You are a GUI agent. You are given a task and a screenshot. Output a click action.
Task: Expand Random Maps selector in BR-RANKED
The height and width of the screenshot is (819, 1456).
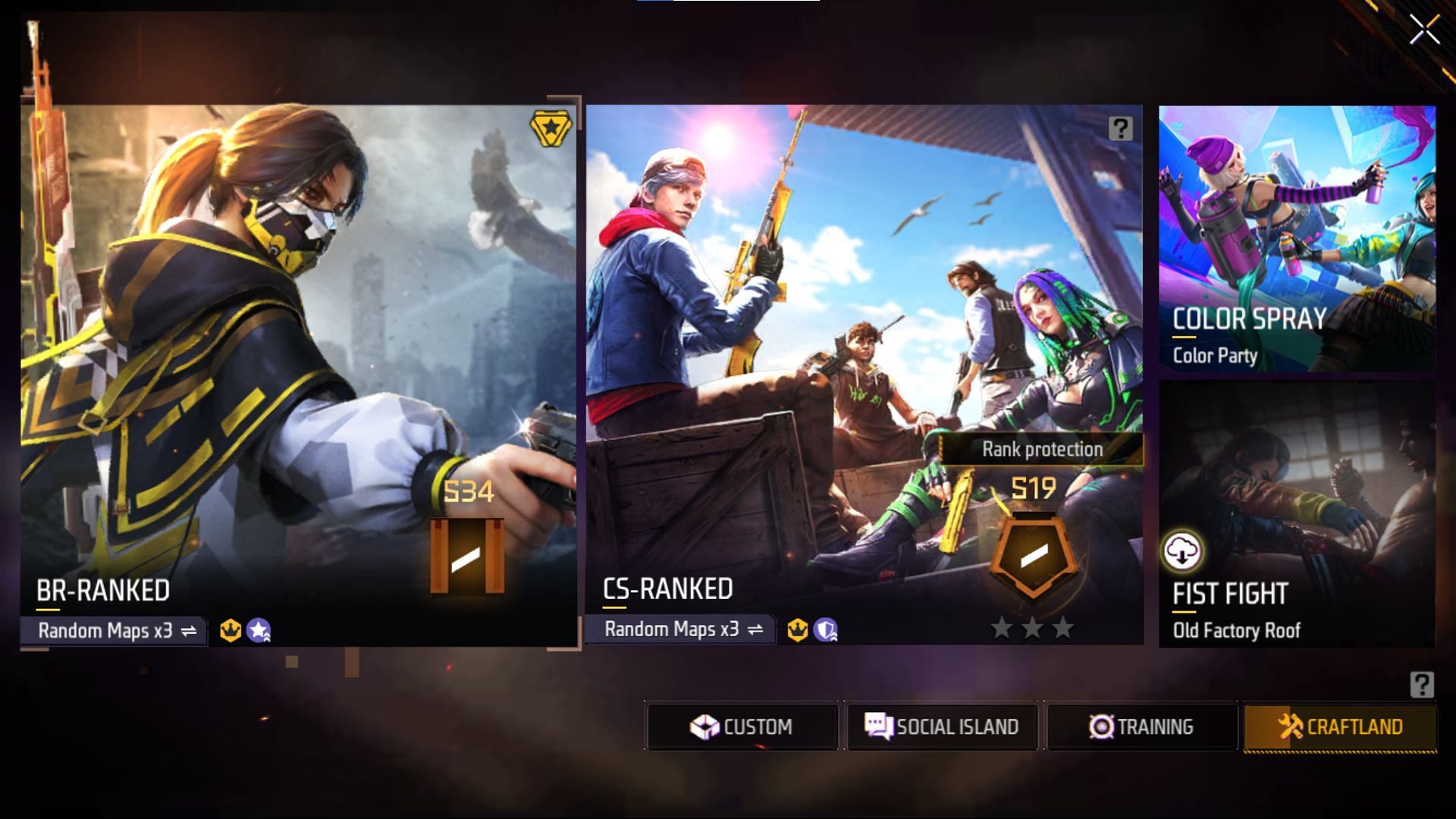193,630
